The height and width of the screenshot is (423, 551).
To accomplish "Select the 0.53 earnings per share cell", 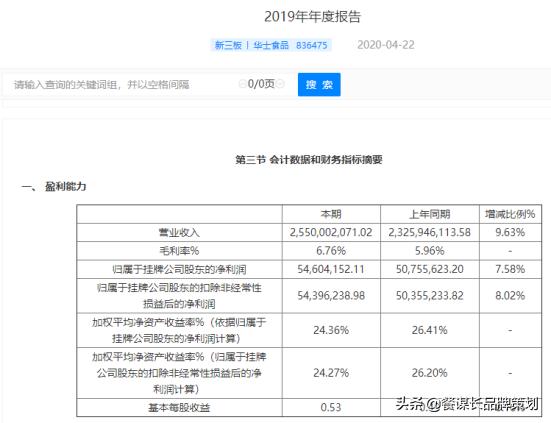I will pyautogui.click(x=331, y=407).
